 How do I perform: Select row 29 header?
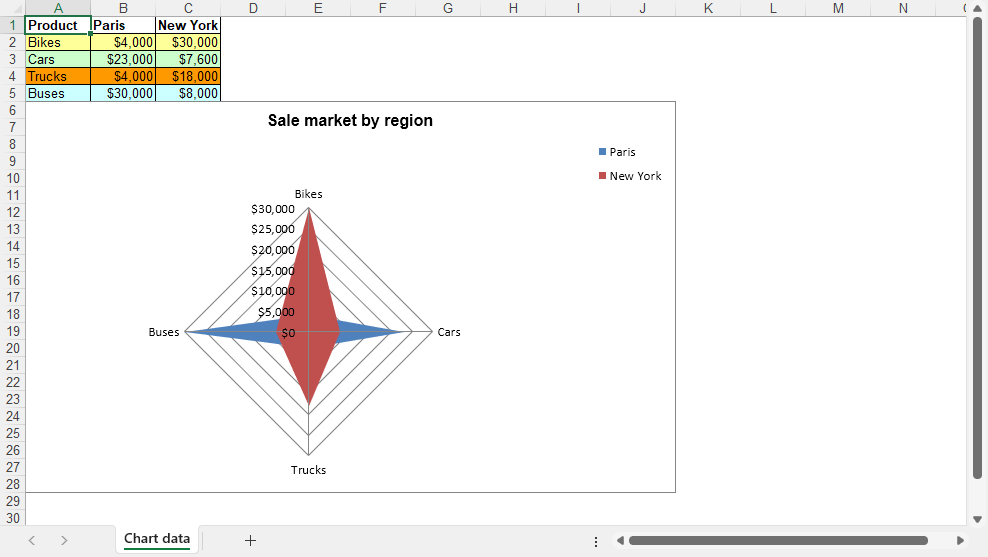(12, 502)
